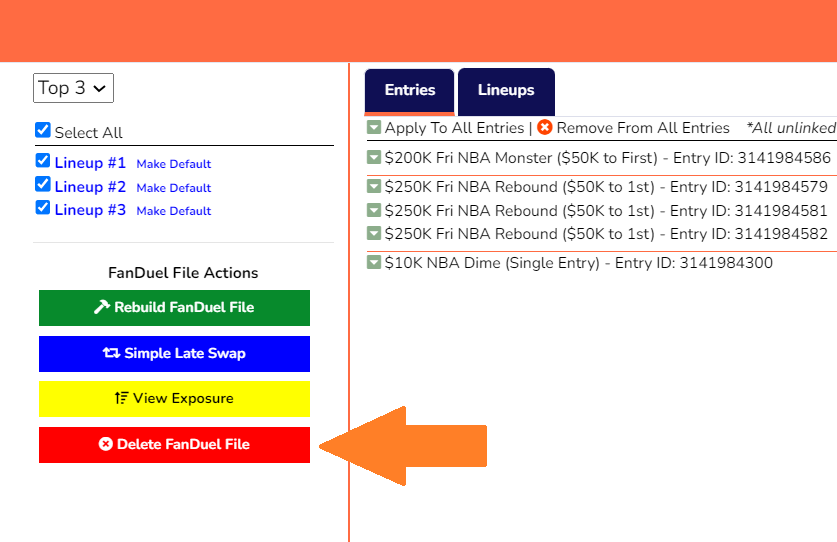The width and height of the screenshot is (837, 542).
Task: Click the red X Remove From All Entries icon
Action: coord(544,128)
